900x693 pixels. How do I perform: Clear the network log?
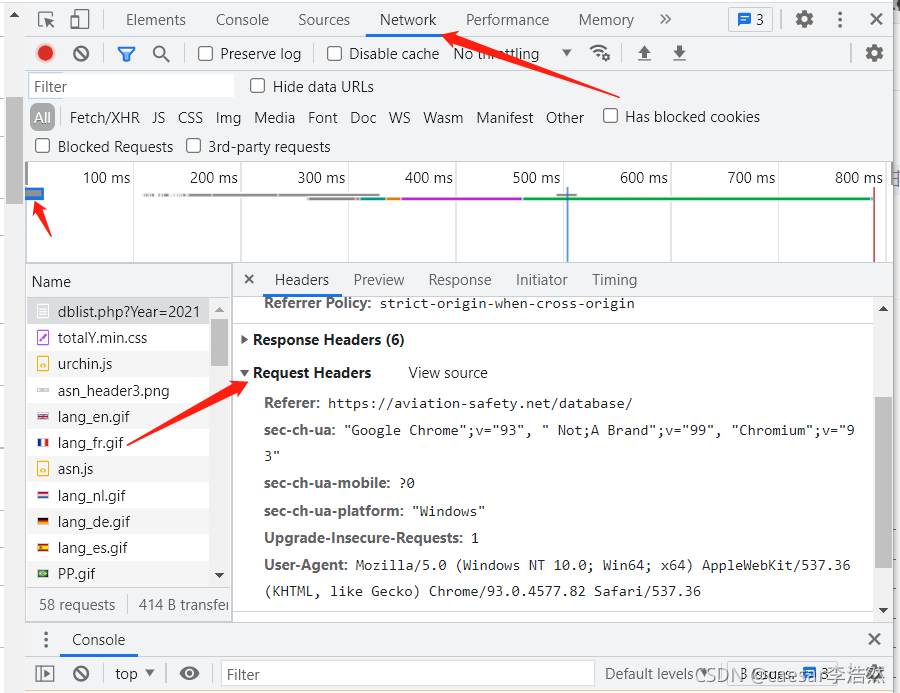point(81,54)
